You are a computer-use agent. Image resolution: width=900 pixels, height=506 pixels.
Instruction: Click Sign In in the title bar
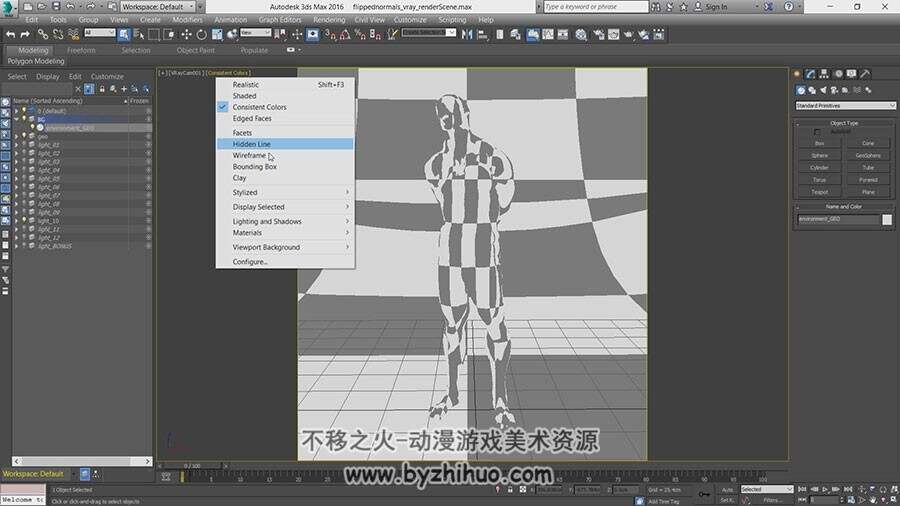[x=716, y=7]
